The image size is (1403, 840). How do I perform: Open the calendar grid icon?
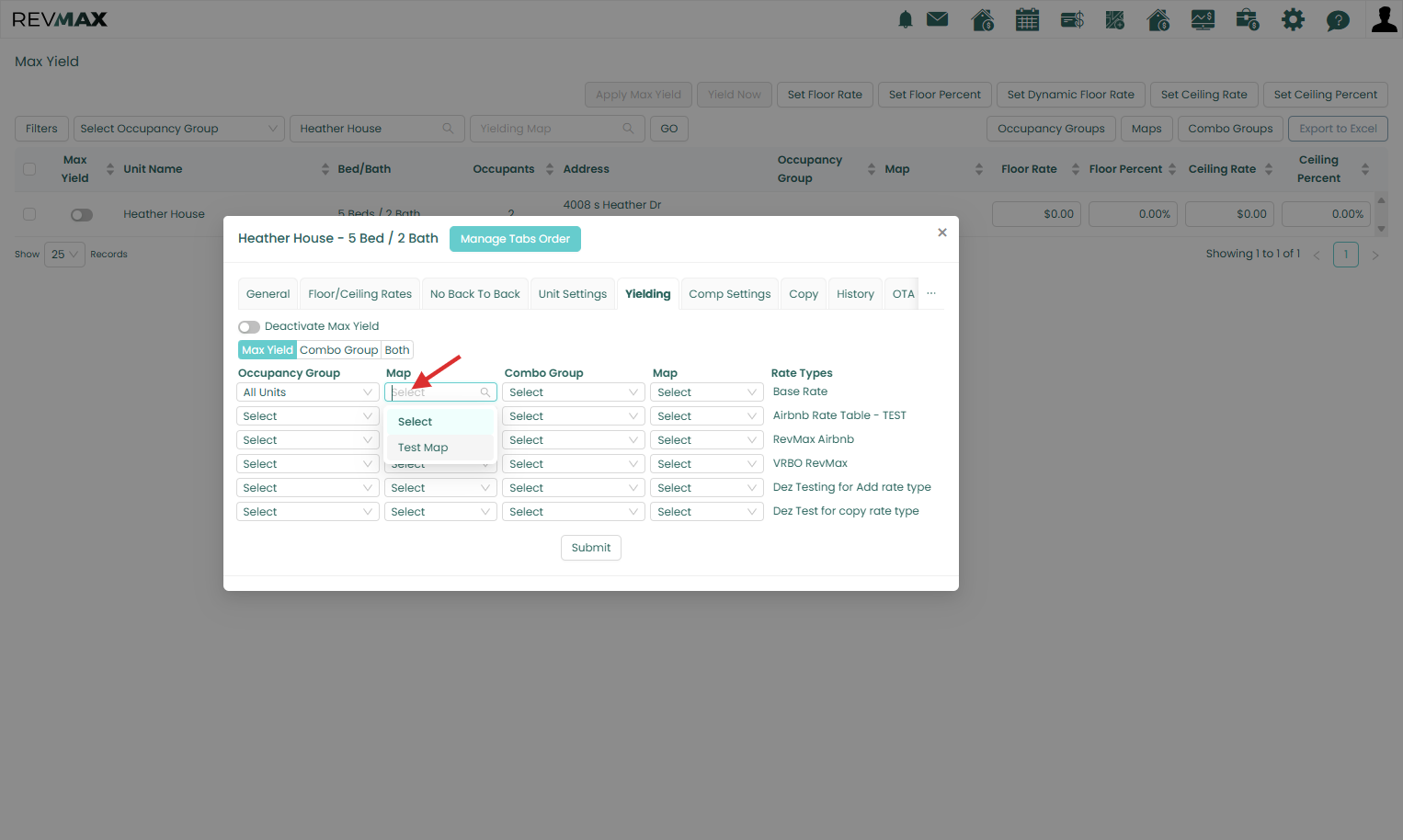[x=1028, y=19]
